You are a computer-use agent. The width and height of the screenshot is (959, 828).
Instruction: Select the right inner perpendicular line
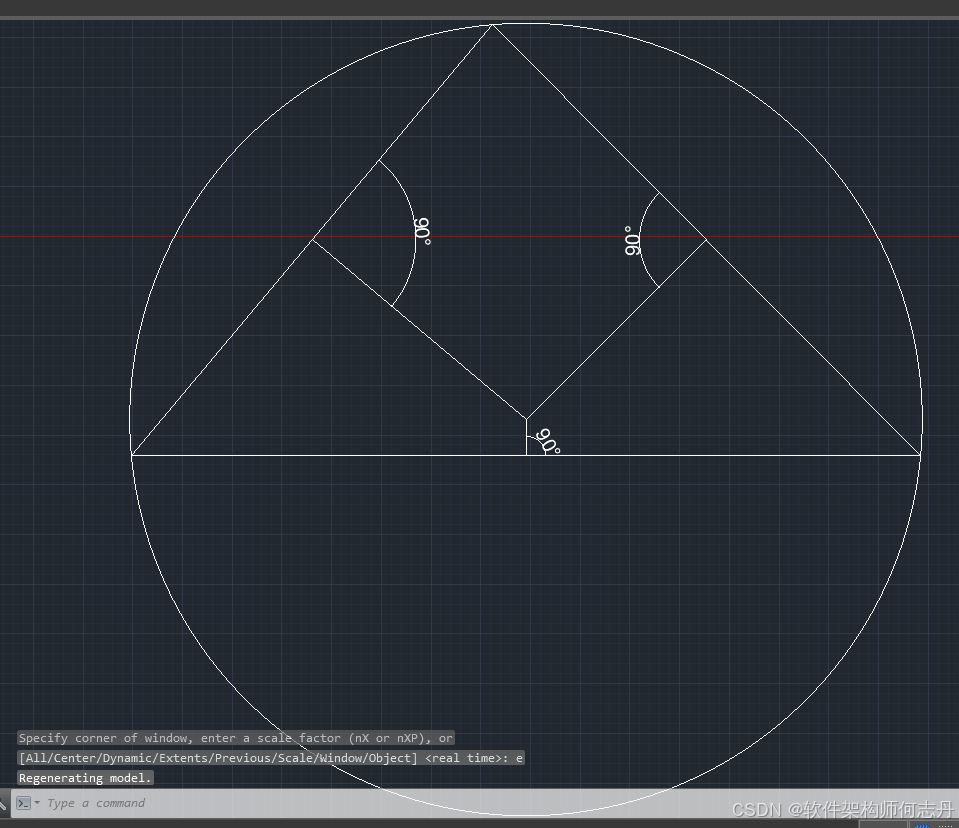pos(600,345)
